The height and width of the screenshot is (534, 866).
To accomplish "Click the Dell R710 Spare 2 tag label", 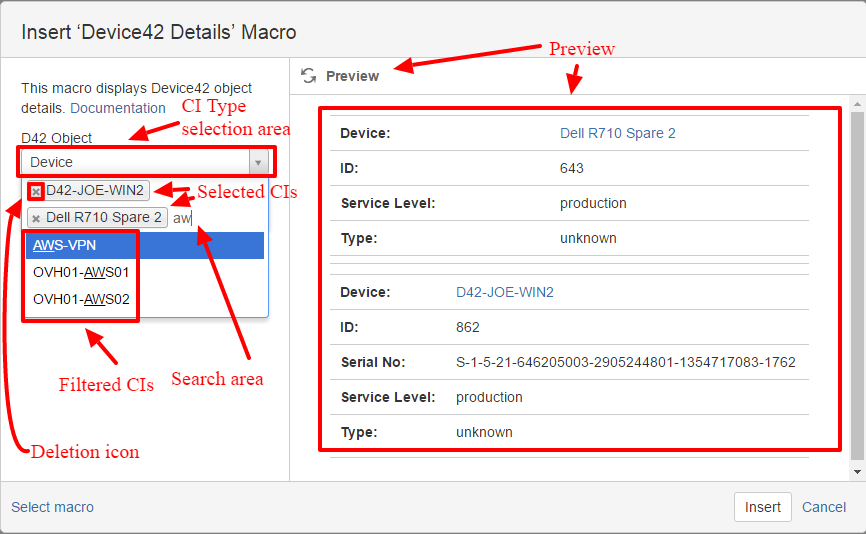I will 104,218.
